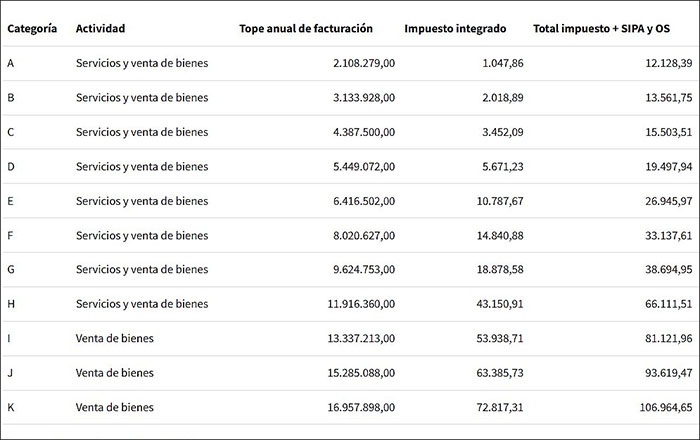Image resolution: width=700 pixels, height=440 pixels.
Task: Select the Tope anual de facturación header
Action: click(306, 29)
